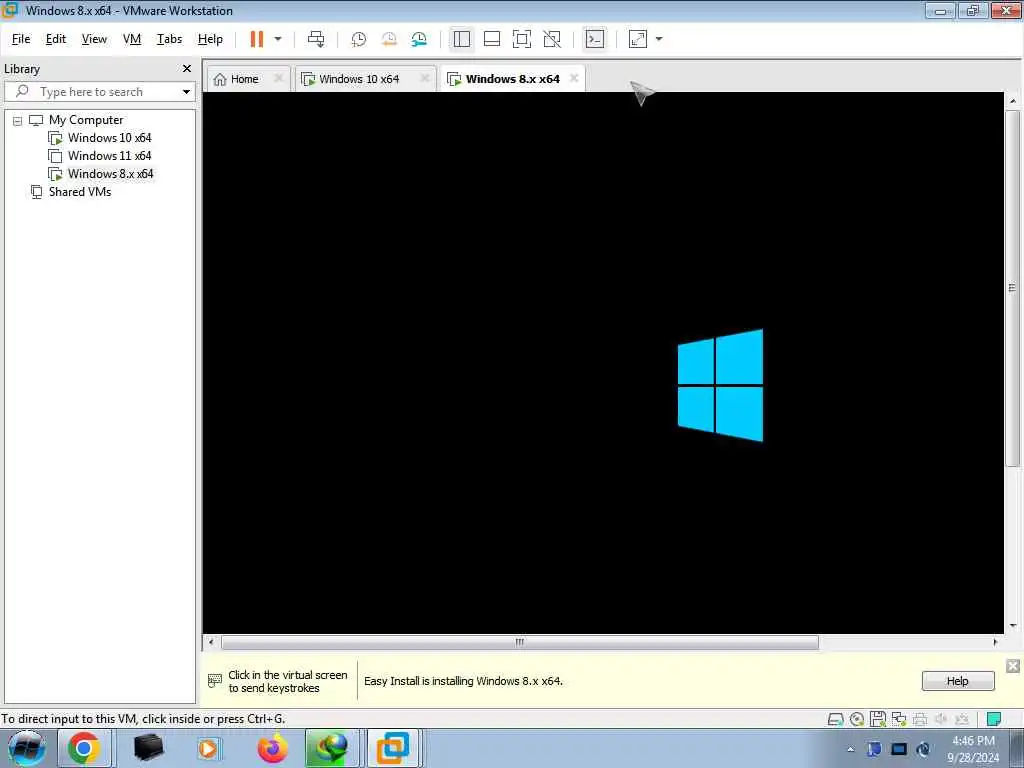Open the File menu

tap(21, 39)
